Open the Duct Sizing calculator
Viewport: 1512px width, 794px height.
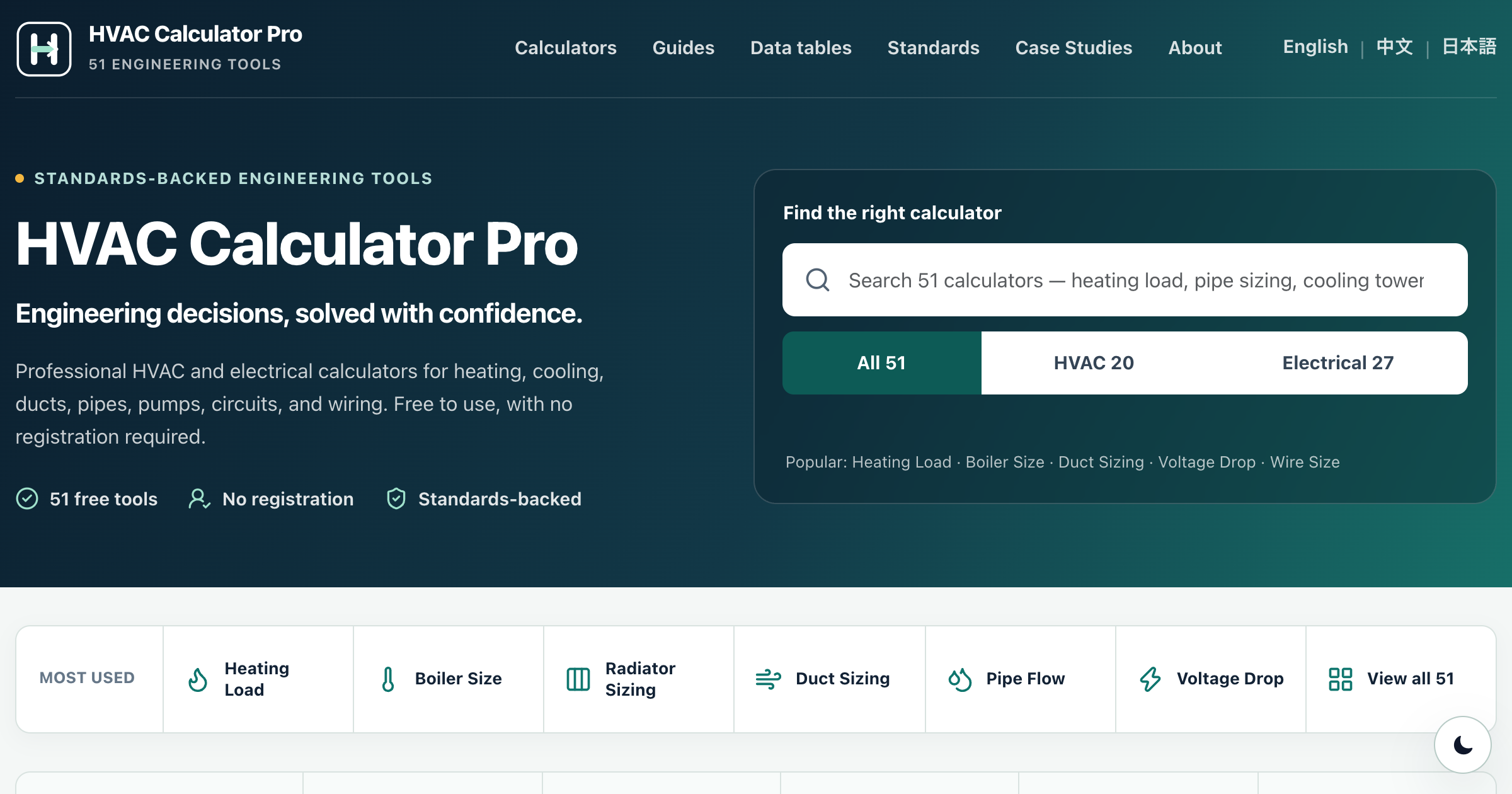click(x=830, y=679)
